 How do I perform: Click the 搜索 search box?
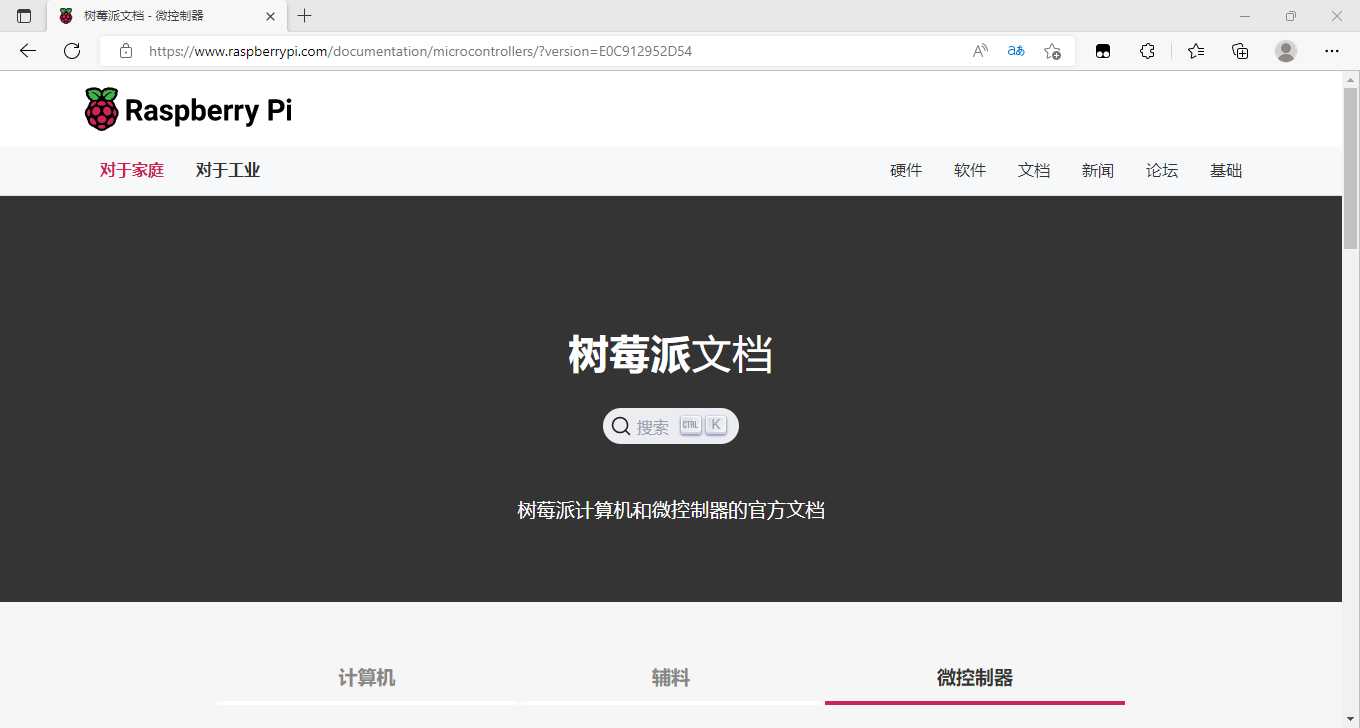(671, 426)
